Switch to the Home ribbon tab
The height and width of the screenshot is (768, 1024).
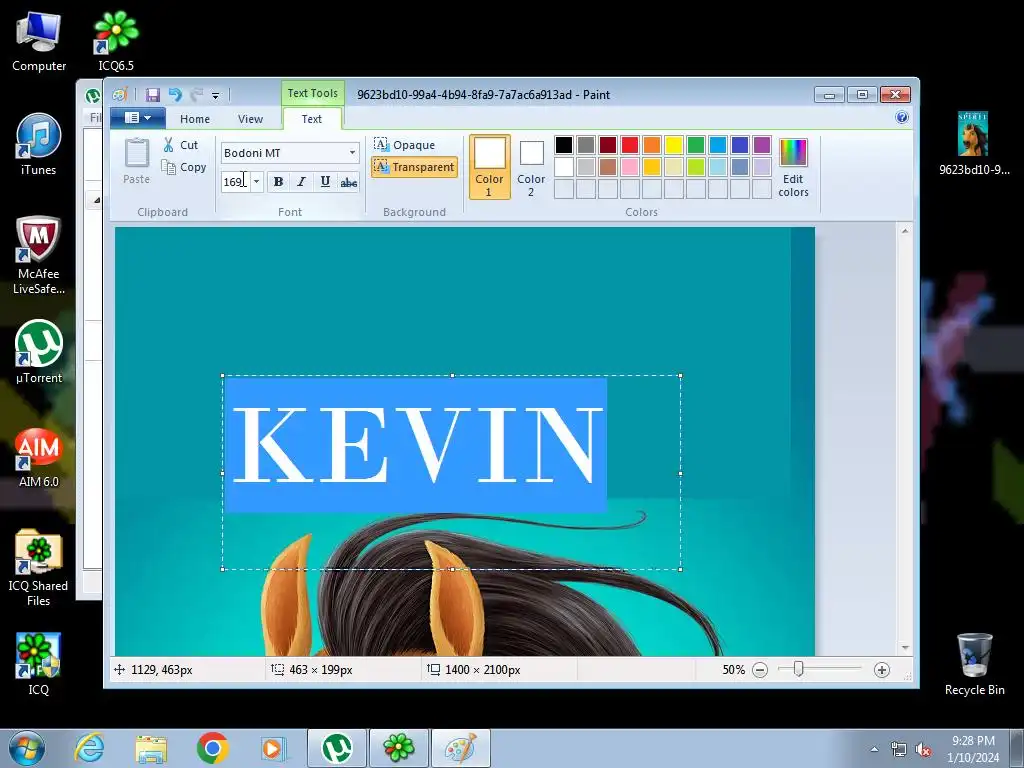pos(195,119)
